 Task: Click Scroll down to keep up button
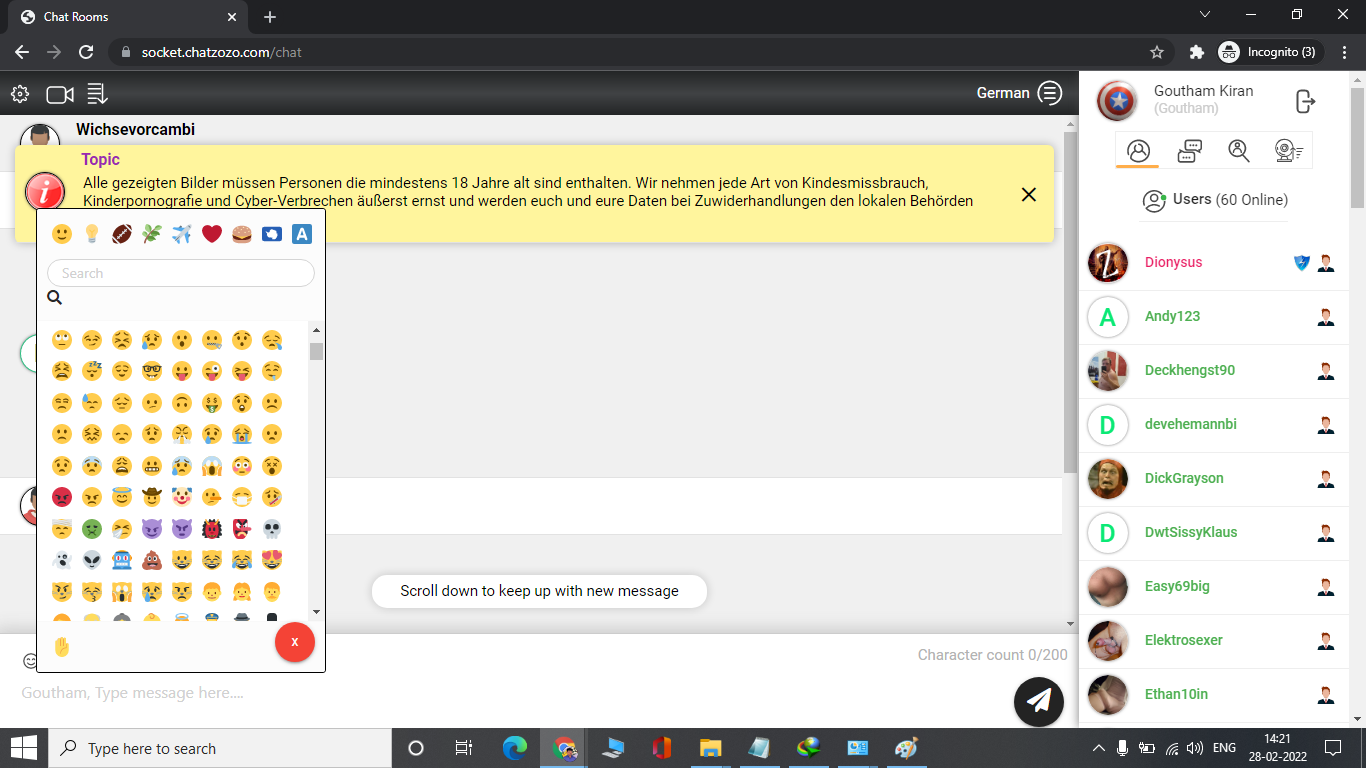(539, 591)
